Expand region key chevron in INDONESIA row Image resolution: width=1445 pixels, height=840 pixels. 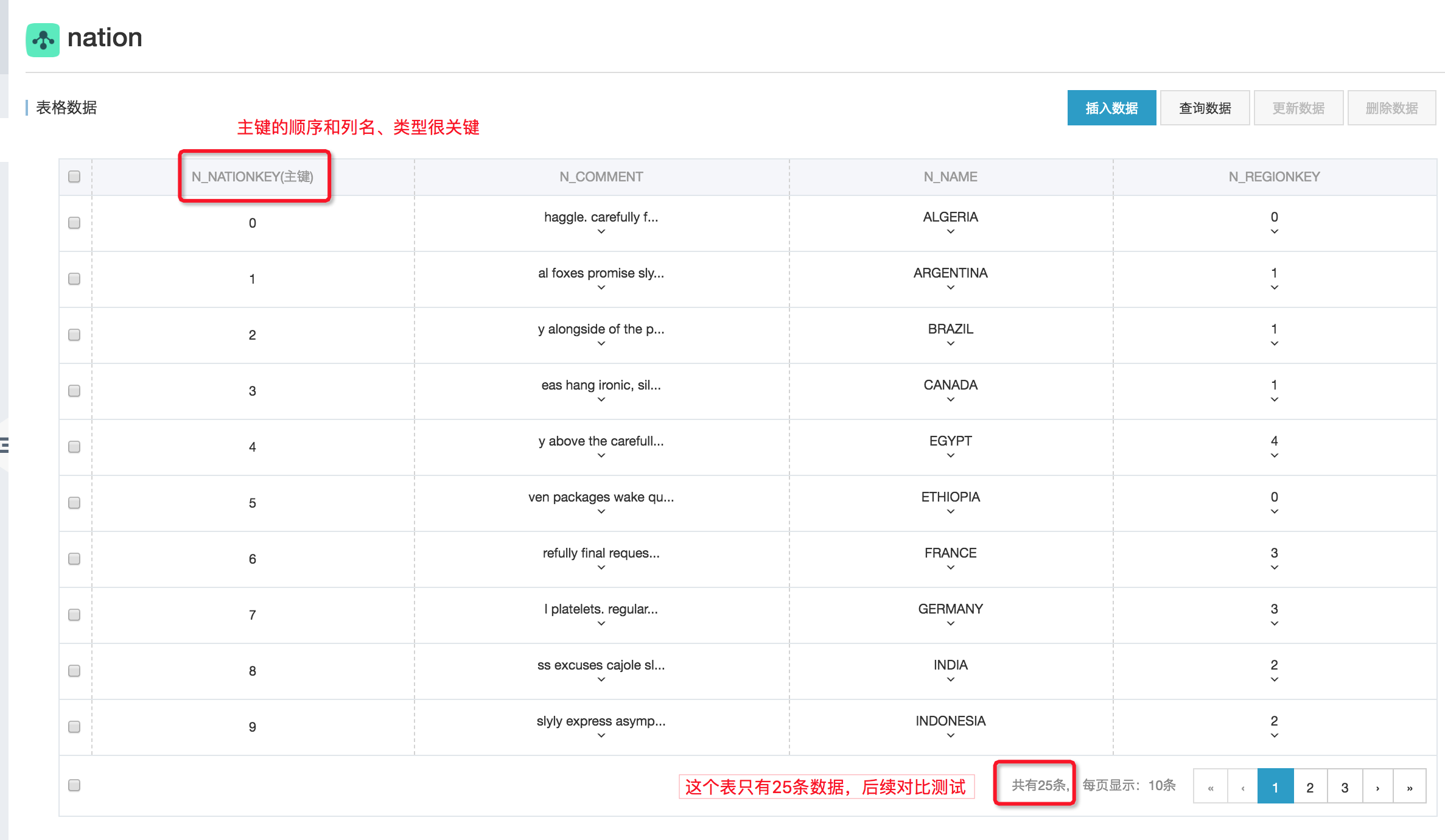pos(1275,735)
